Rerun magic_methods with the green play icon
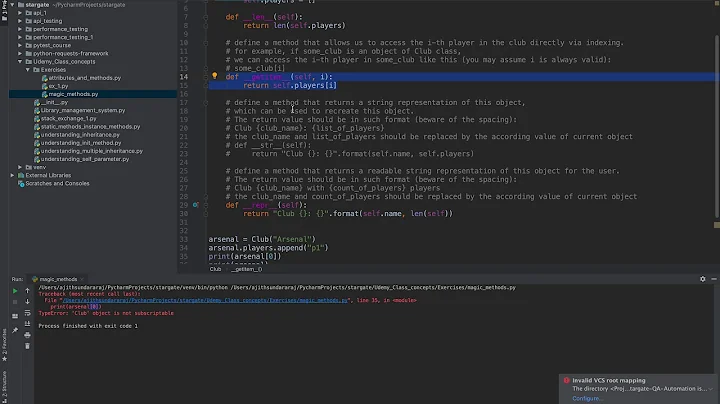The width and height of the screenshot is (720, 404). (15, 291)
